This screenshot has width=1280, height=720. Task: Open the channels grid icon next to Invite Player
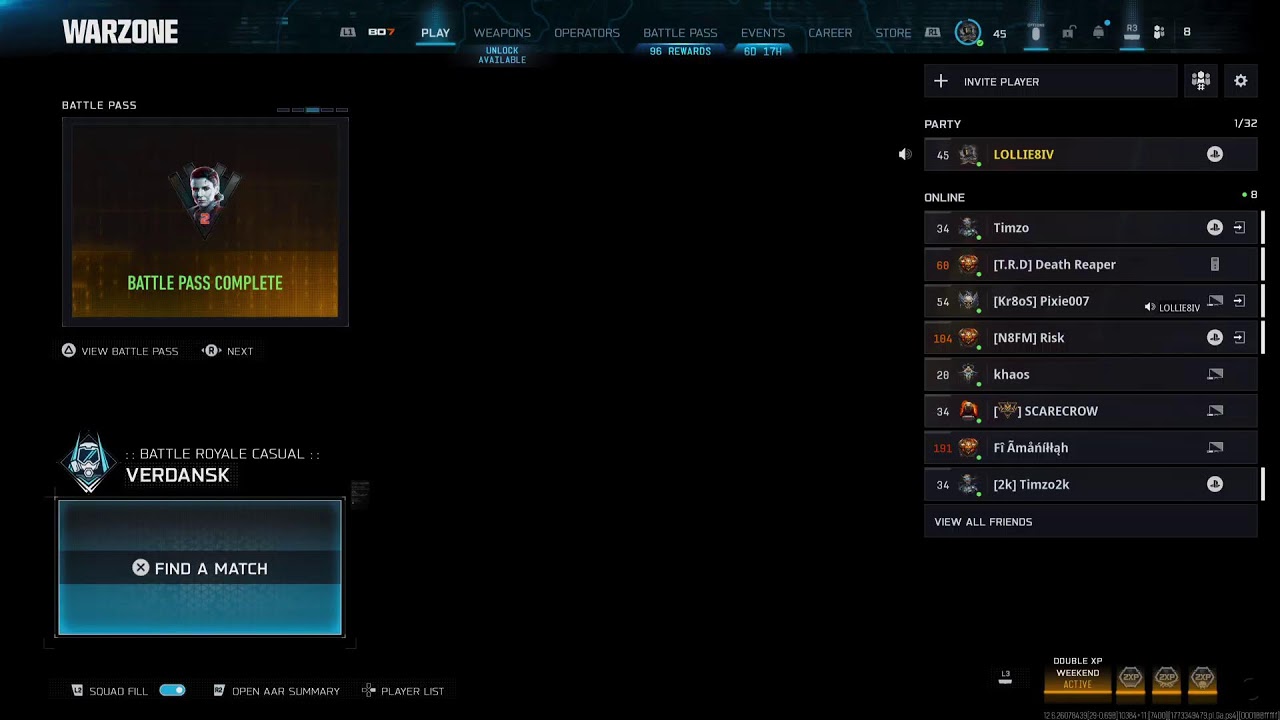pyautogui.click(x=1201, y=81)
